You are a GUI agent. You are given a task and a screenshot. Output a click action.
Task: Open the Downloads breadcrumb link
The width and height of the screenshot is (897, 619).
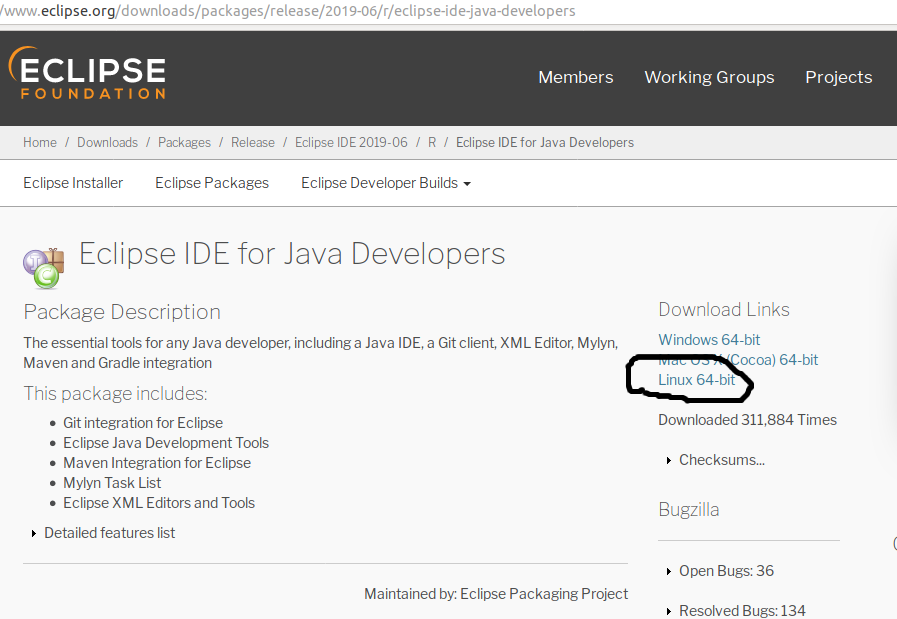tap(108, 142)
